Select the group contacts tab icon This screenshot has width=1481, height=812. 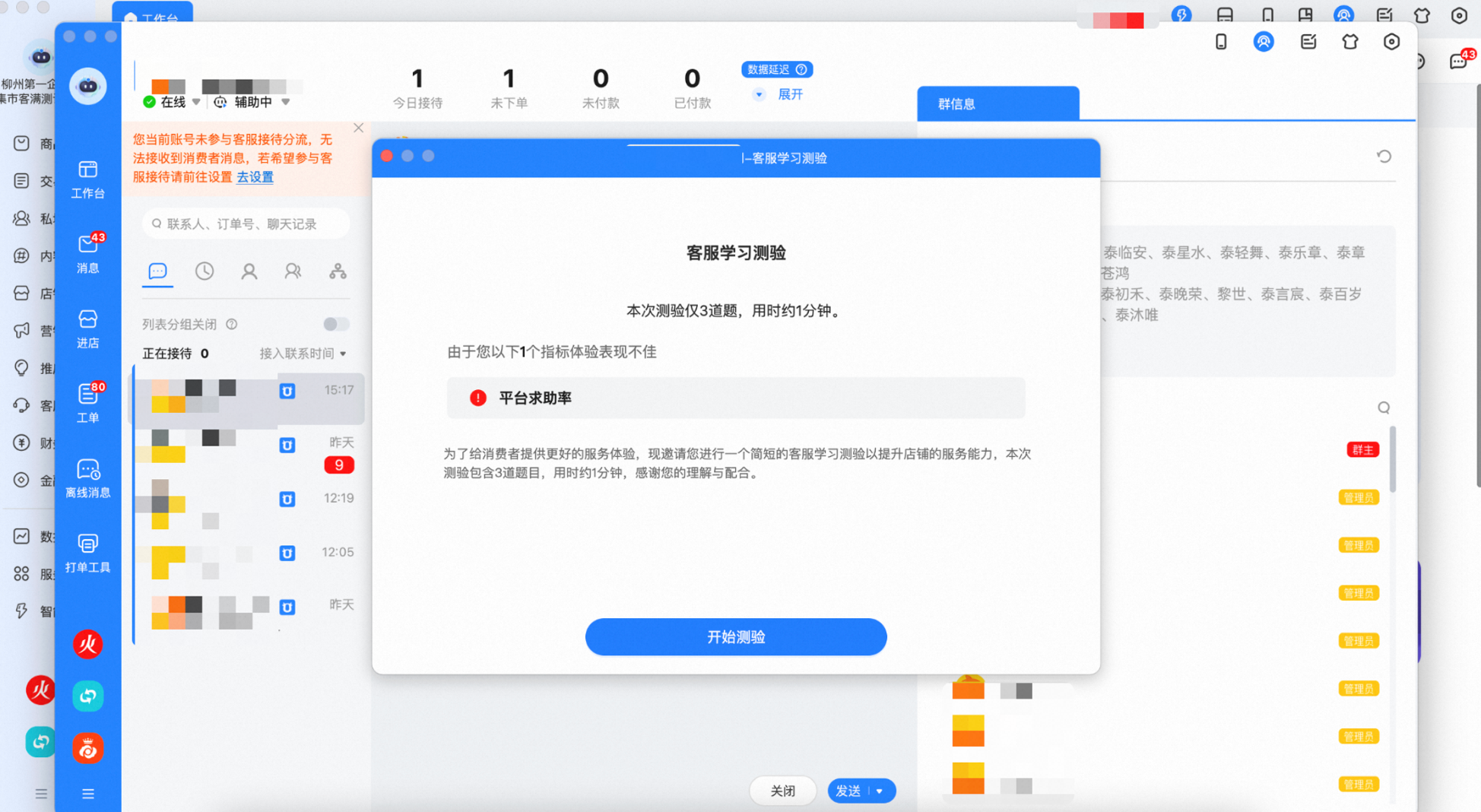pos(293,271)
